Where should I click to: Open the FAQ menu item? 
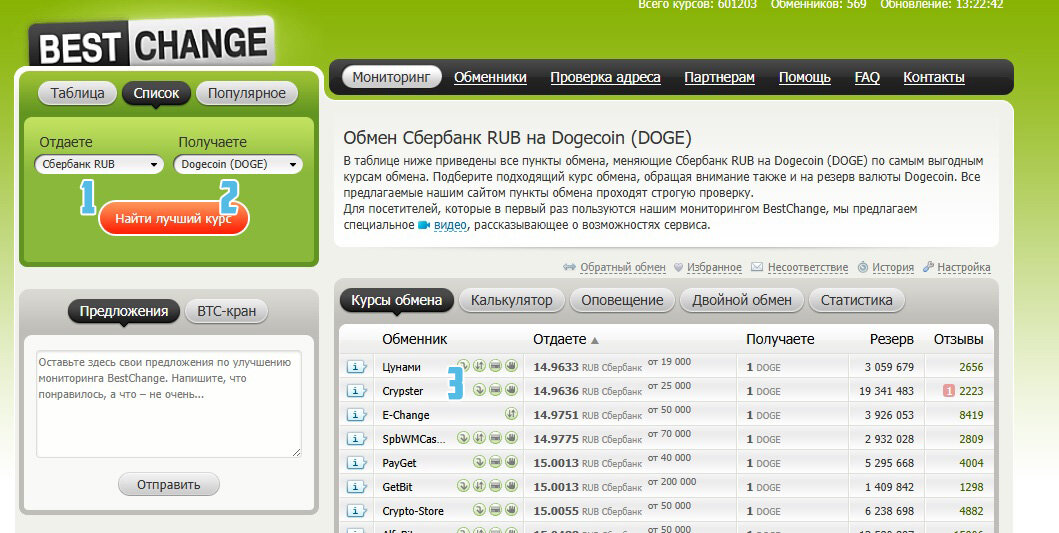(867, 77)
